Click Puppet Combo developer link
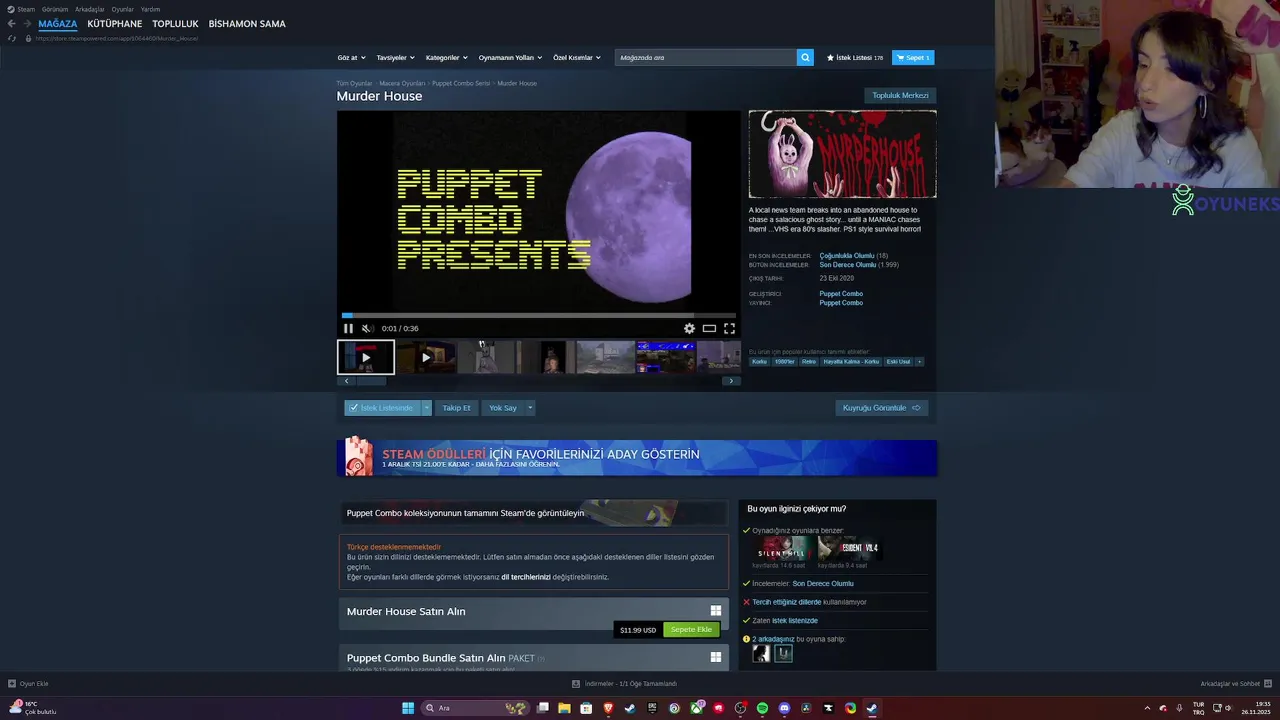 (841, 294)
